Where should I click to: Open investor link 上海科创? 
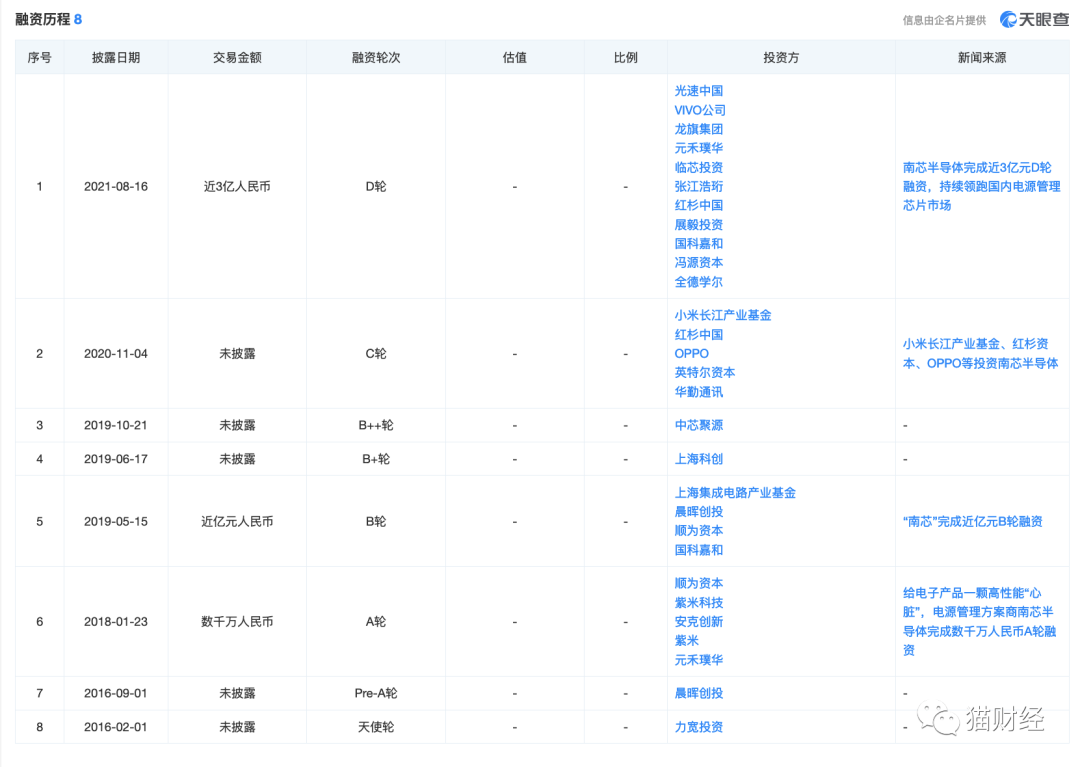pos(698,459)
